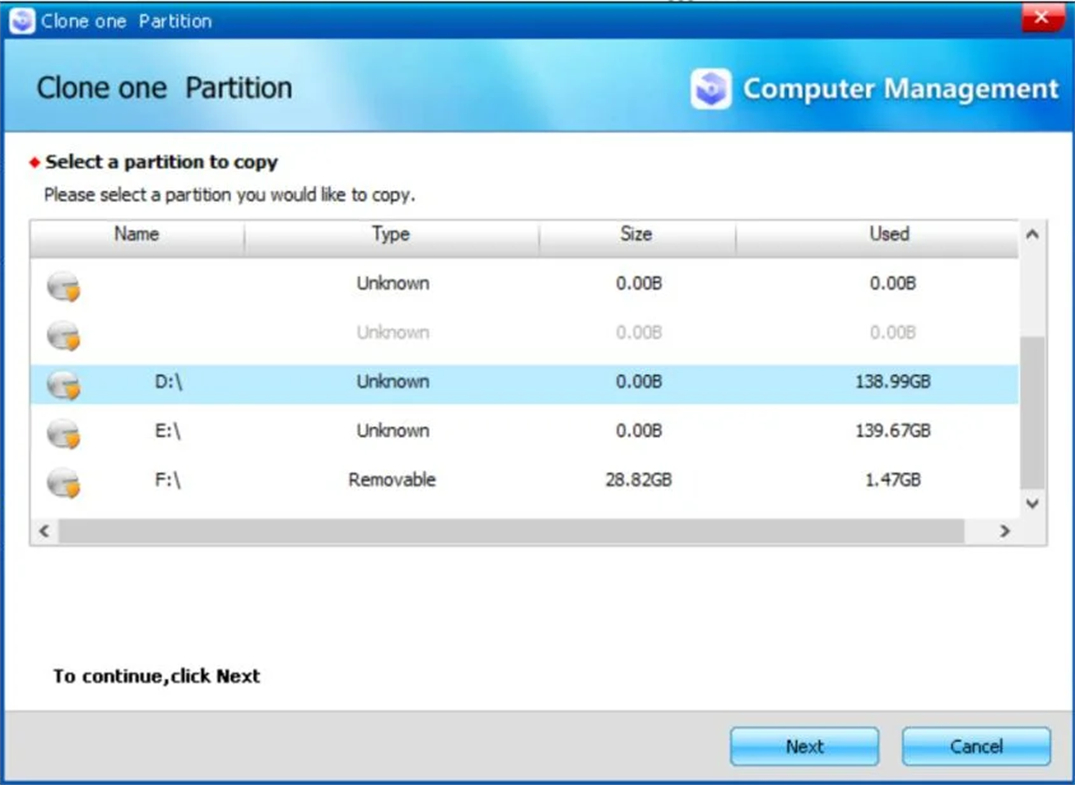This screenshot has width=1075, height=785.
Task: Click the horizontal scrollbar right arrow
Action: click(1007, 531)
